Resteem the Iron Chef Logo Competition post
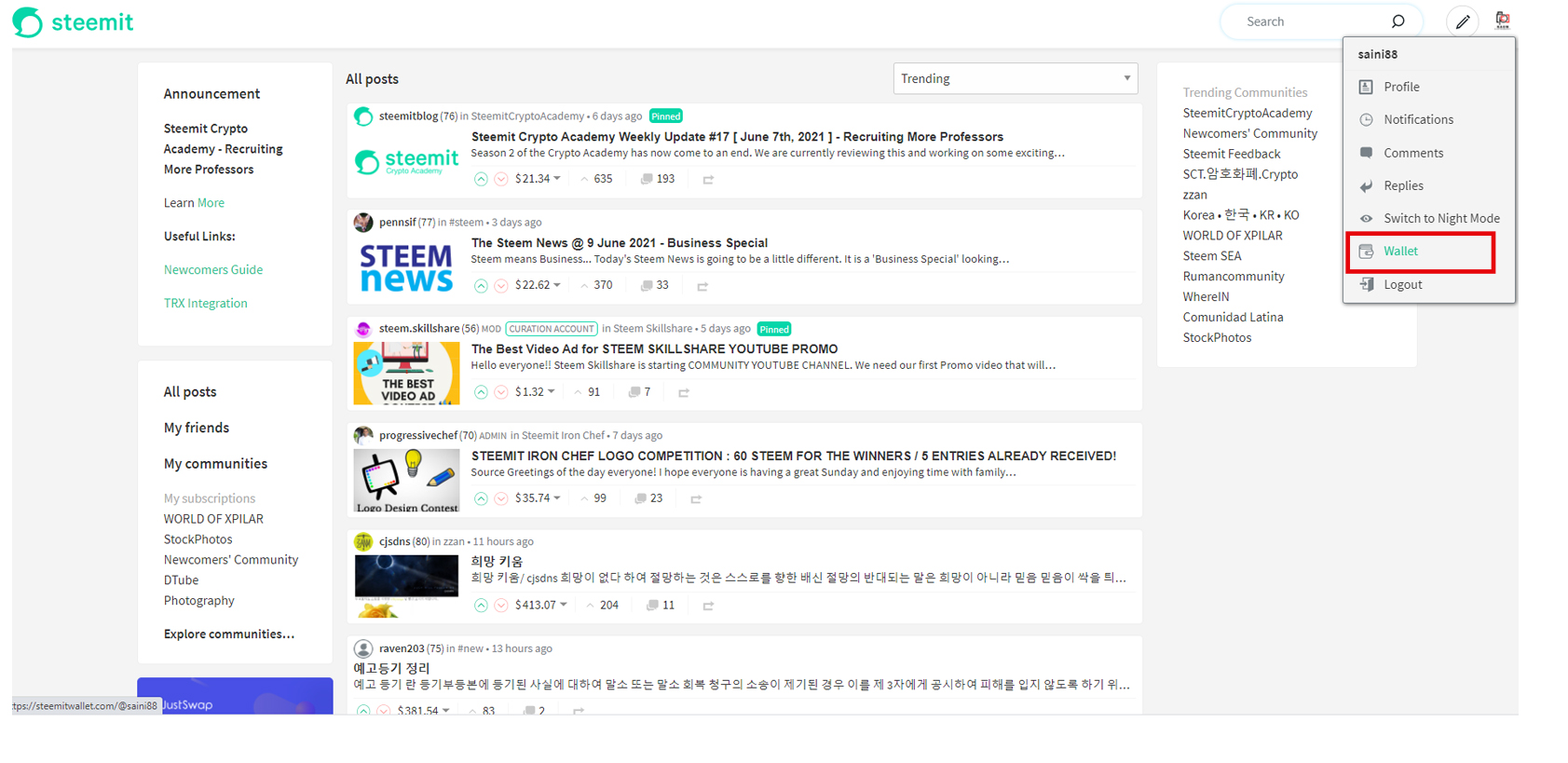 coord(696,499)
